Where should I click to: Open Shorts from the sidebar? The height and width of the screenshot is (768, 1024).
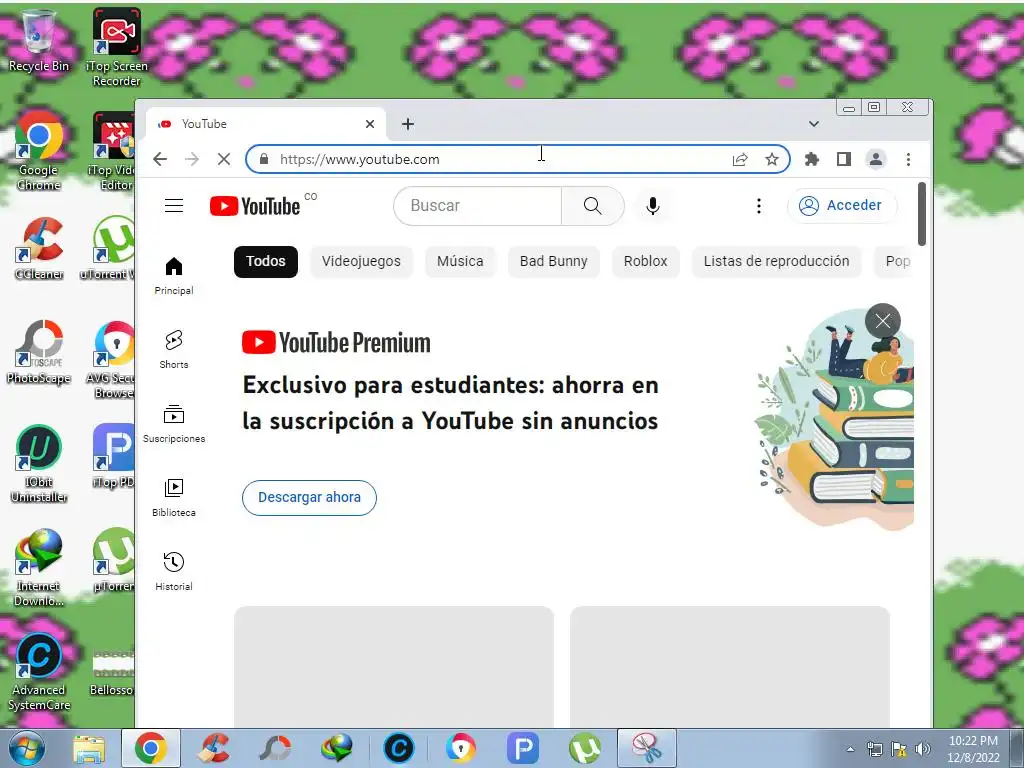tap(174, 349)
